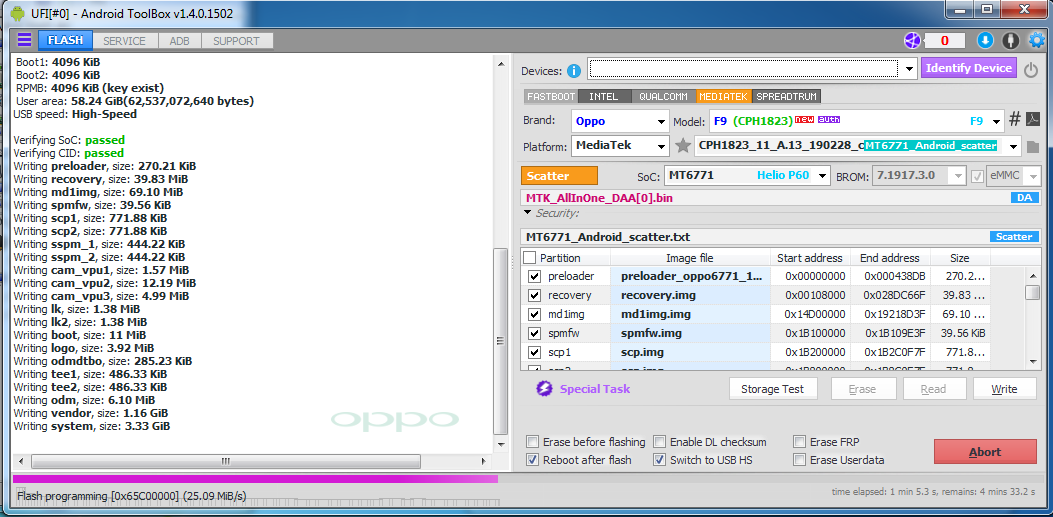Enable DL checksum option
The height and width of the screenshot is (517, 1053).
click(x=660, y=442)
